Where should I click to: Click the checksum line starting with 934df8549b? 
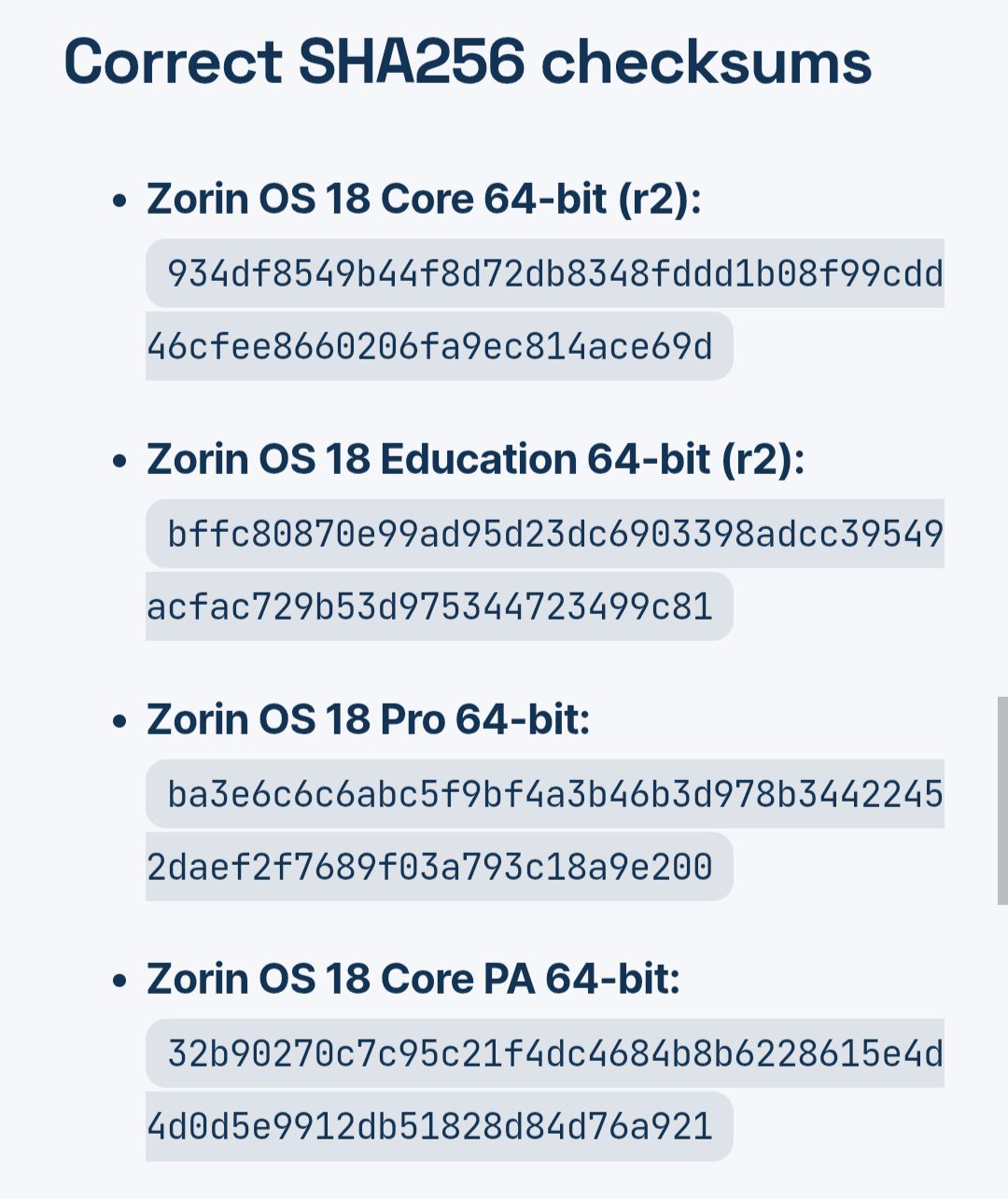coord(554,273)
